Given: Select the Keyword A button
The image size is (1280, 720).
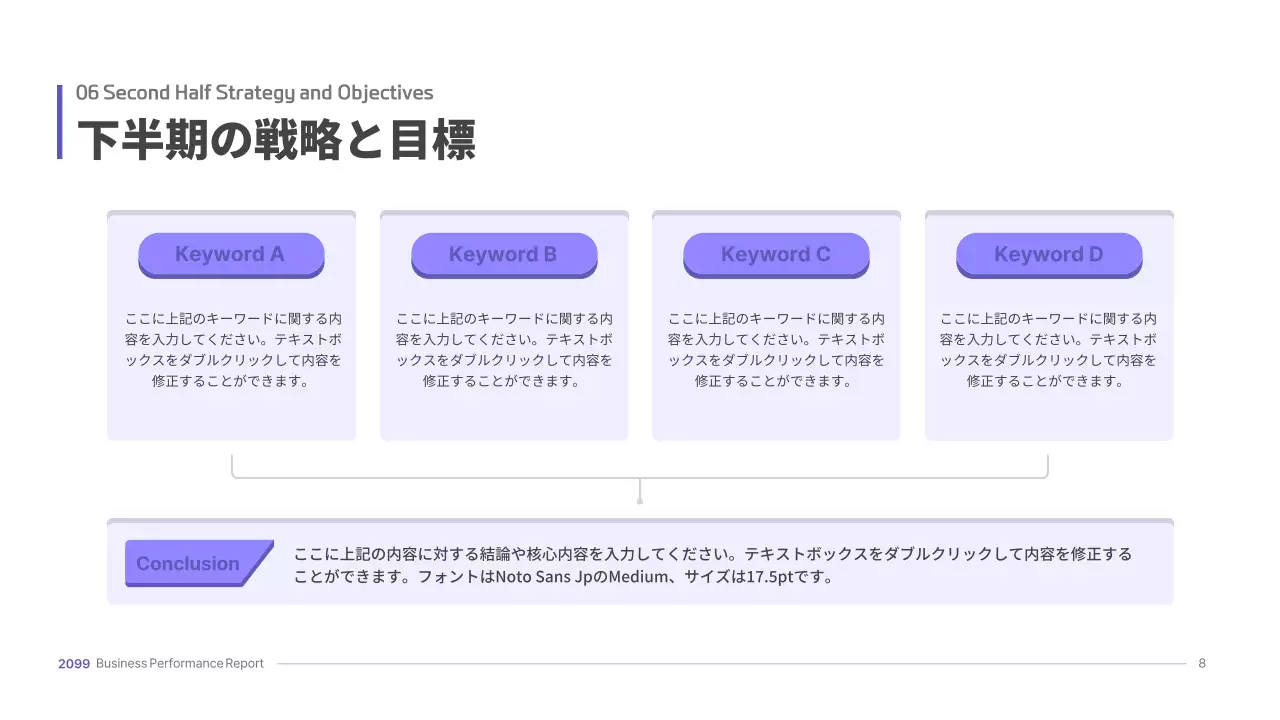Looking at the screenshot, I should (231, 254).
